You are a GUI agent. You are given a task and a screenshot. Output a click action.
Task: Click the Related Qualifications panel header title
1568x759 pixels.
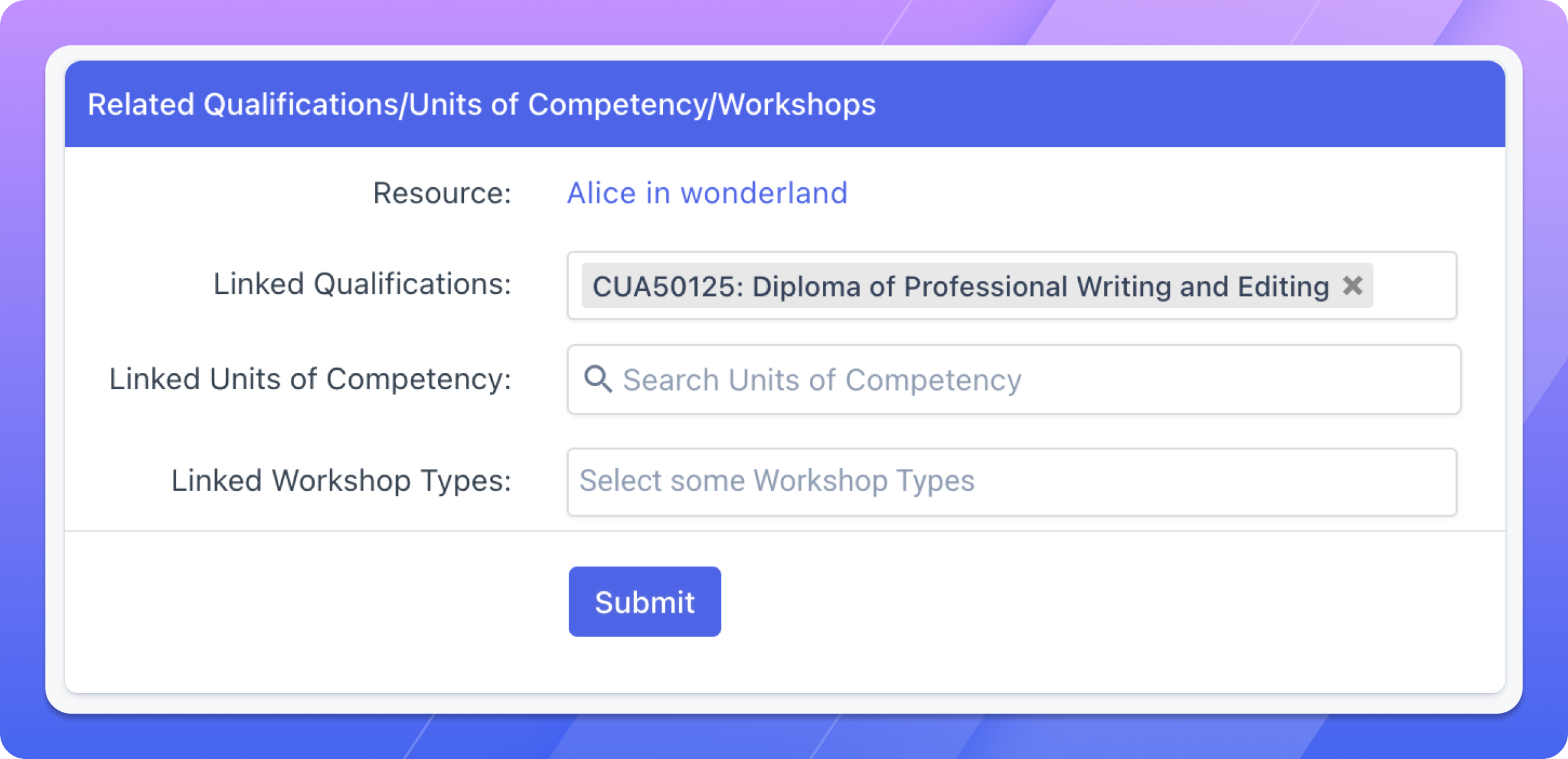click(x=481, y=104)
